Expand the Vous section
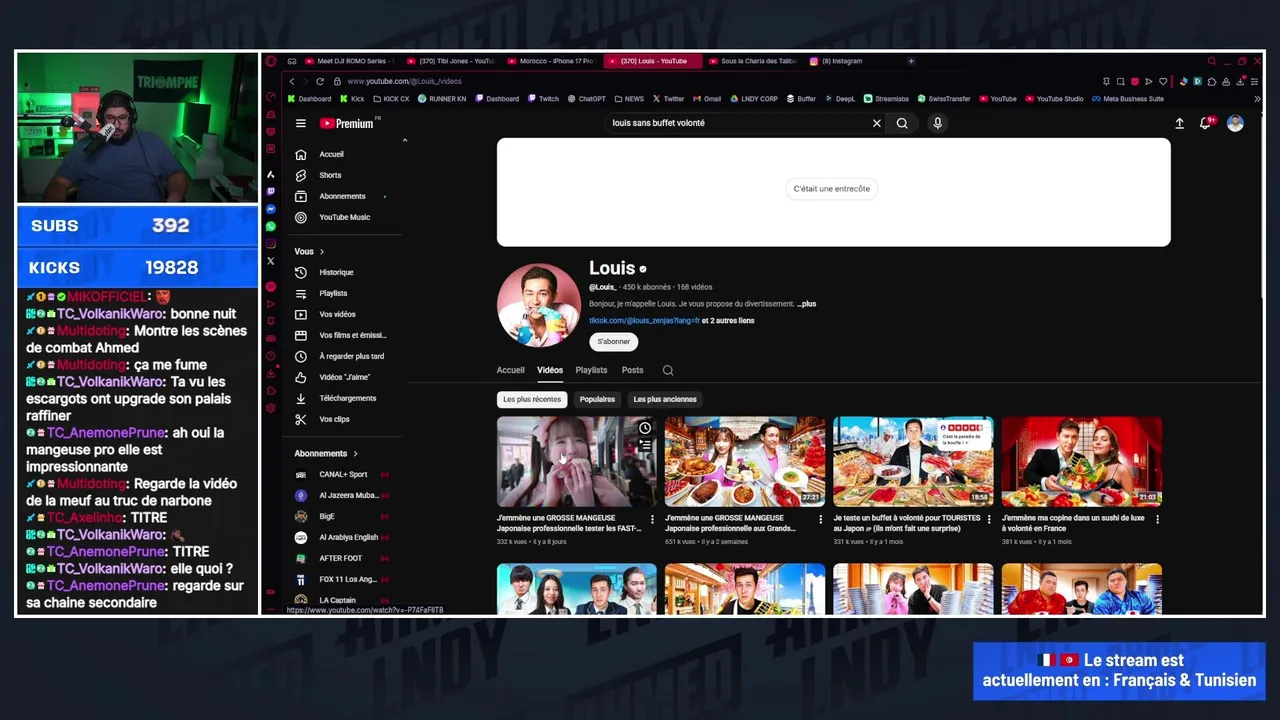The image size is (1280, 720). (309, 251)
